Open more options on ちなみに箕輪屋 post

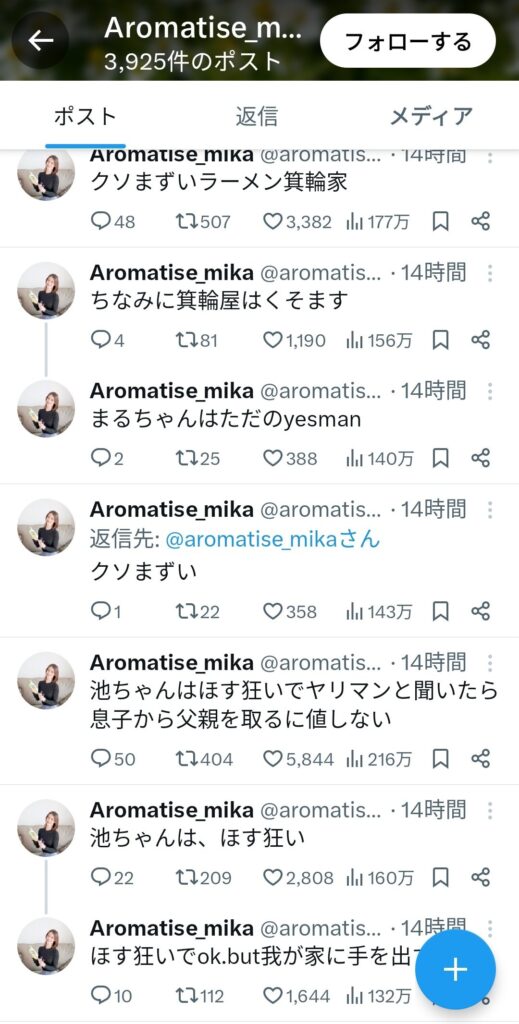click(x=490, y=273)
